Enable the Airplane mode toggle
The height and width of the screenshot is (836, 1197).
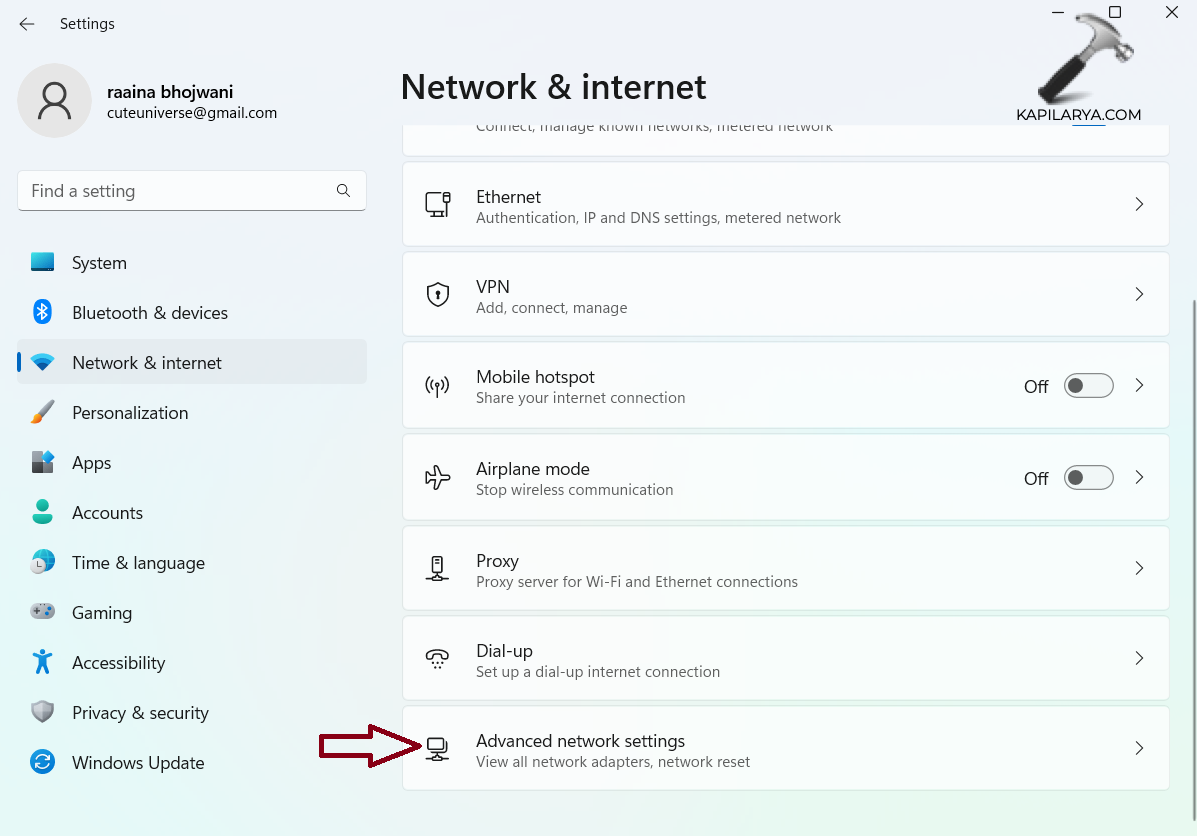tap(1088, 478)
